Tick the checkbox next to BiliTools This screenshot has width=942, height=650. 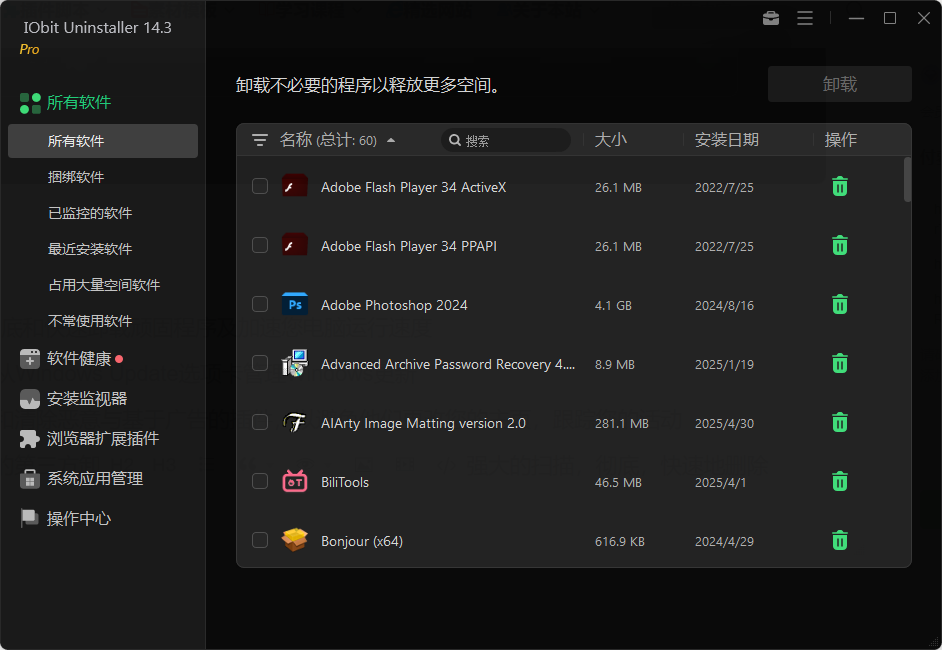pyautogui.click(x=260, y=481)
